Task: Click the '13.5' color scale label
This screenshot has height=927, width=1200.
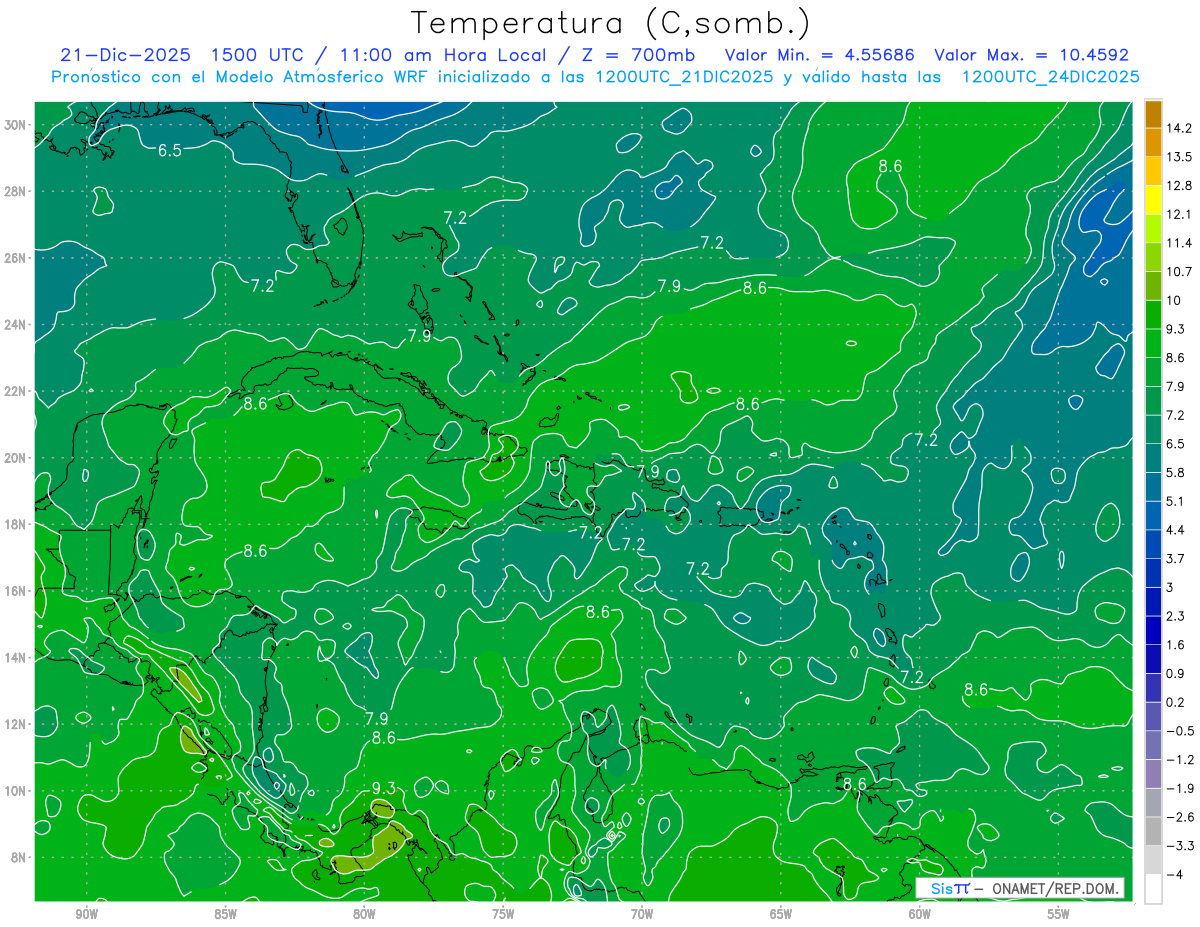Action: [1179, 157]
